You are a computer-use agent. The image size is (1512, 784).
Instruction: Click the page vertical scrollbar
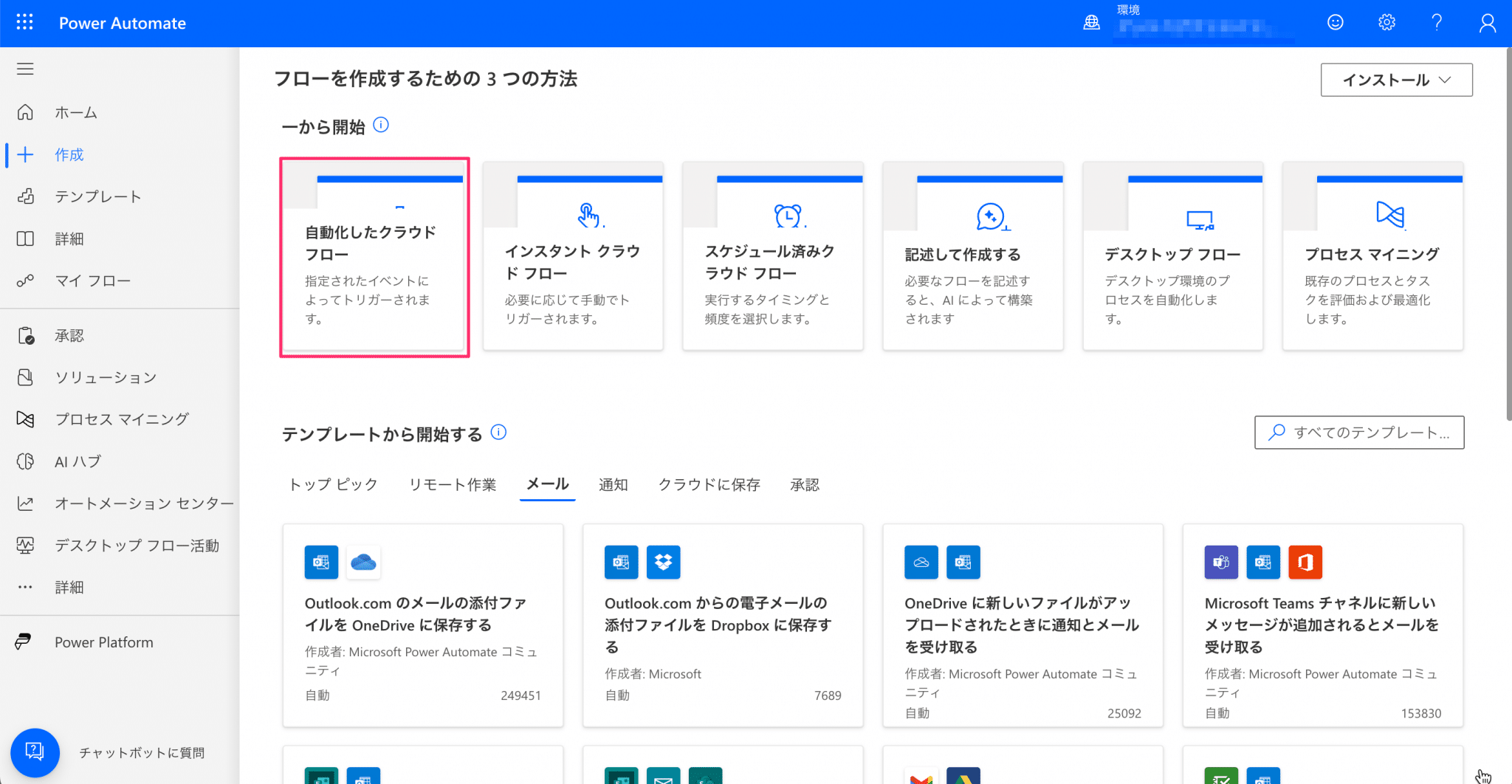[1508, 235]
